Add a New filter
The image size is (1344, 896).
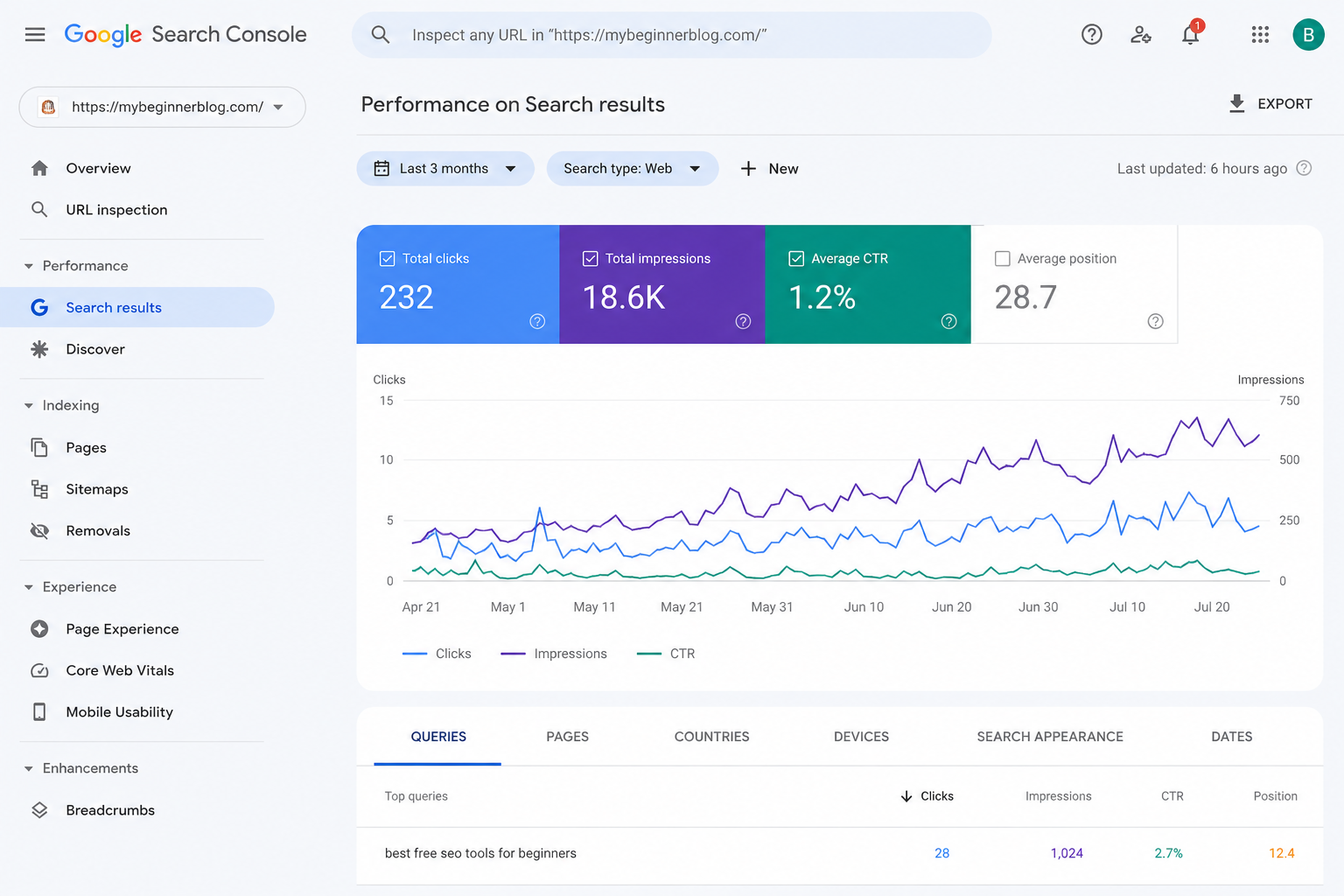click(x=769, y=168)
